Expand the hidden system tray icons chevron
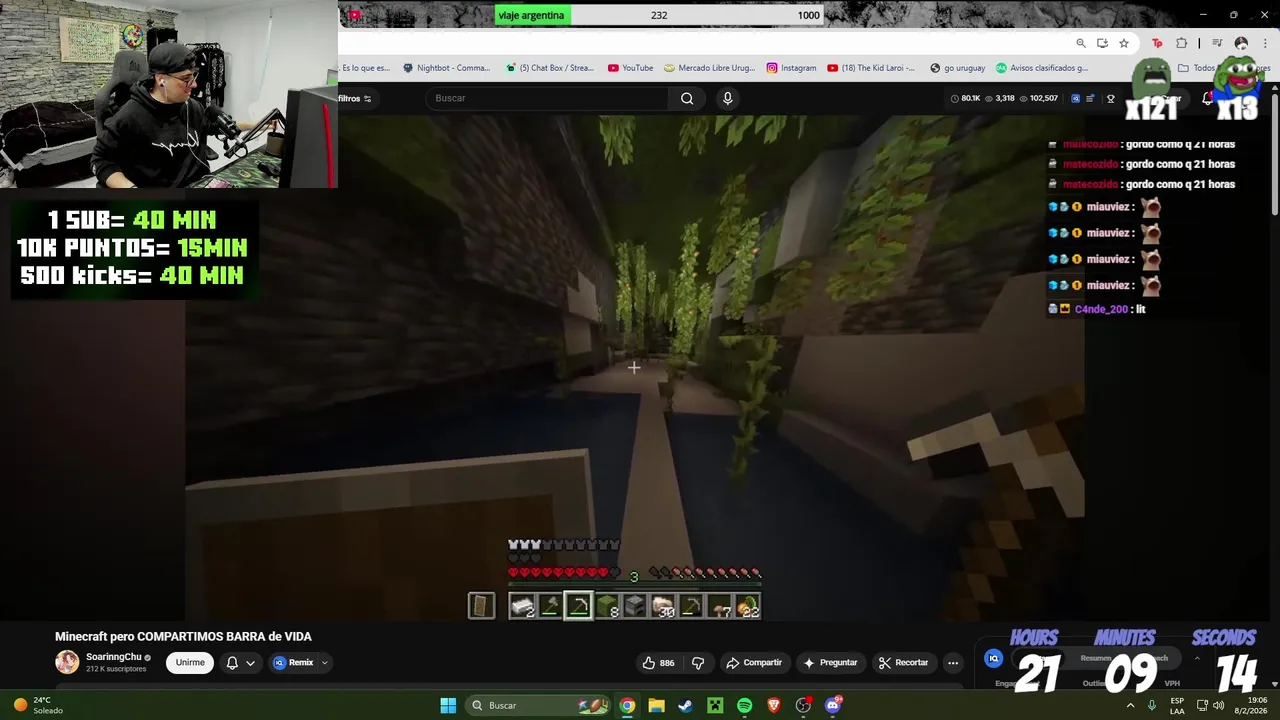This screenshot has width=1280, height=720. (x=1131, y=705)
